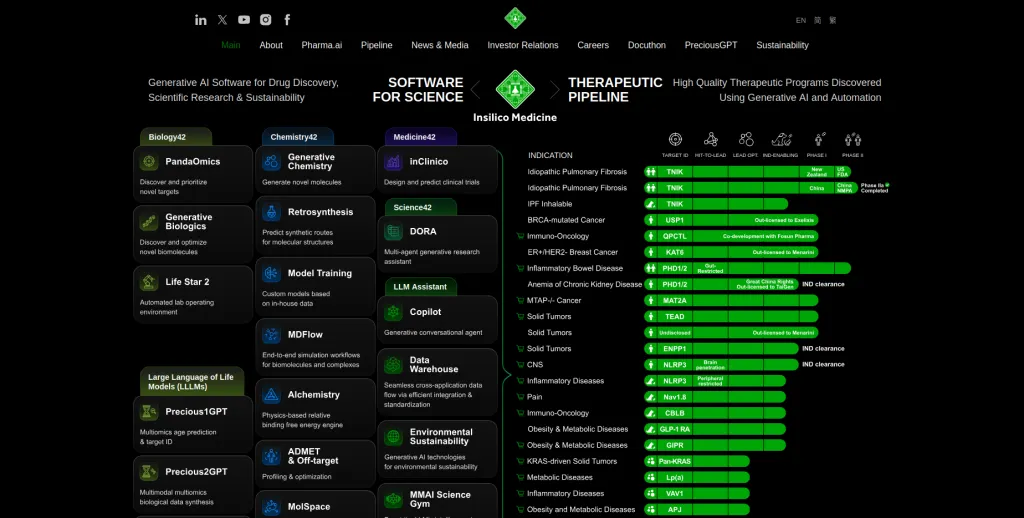This screenshot has height=518, width=1024.
Task: Open the Main menu item
Action: pyautogui.click(x=231, y=45)
